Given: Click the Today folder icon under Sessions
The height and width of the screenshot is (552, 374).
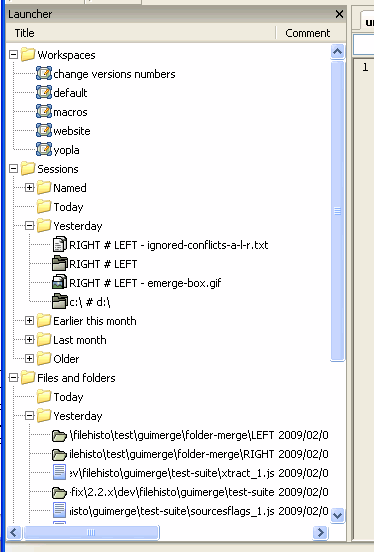Looking at the screenshot, I should coord(44,207).
